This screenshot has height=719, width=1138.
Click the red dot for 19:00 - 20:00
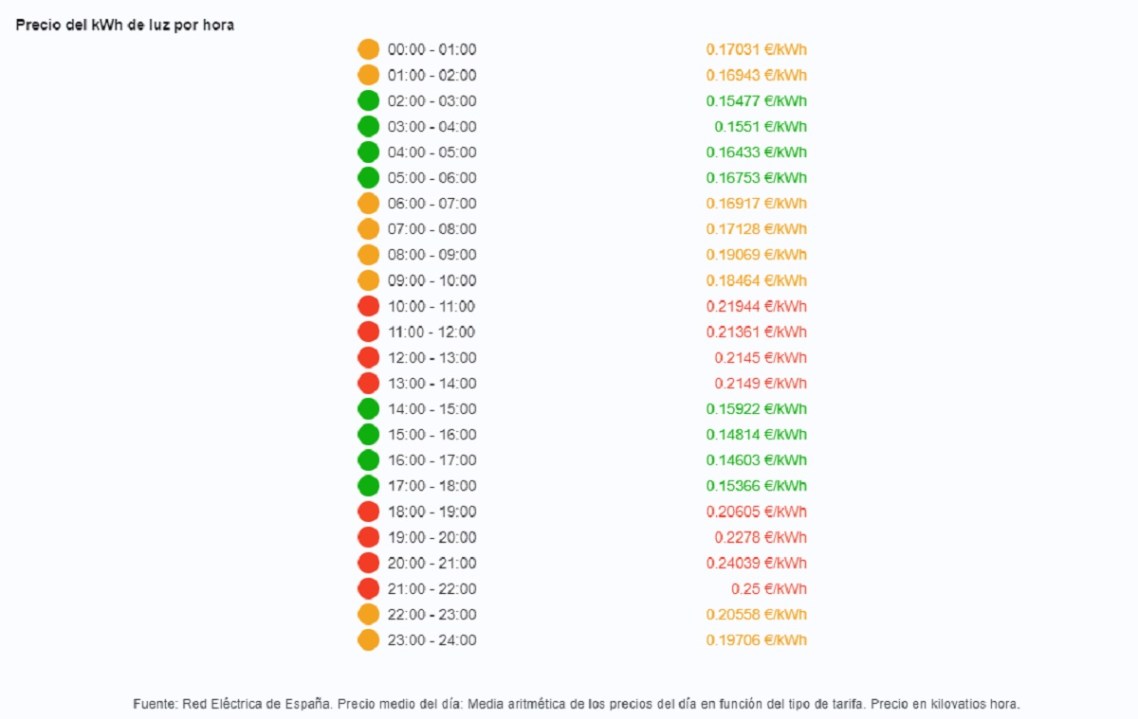click(x=368, y=537)
